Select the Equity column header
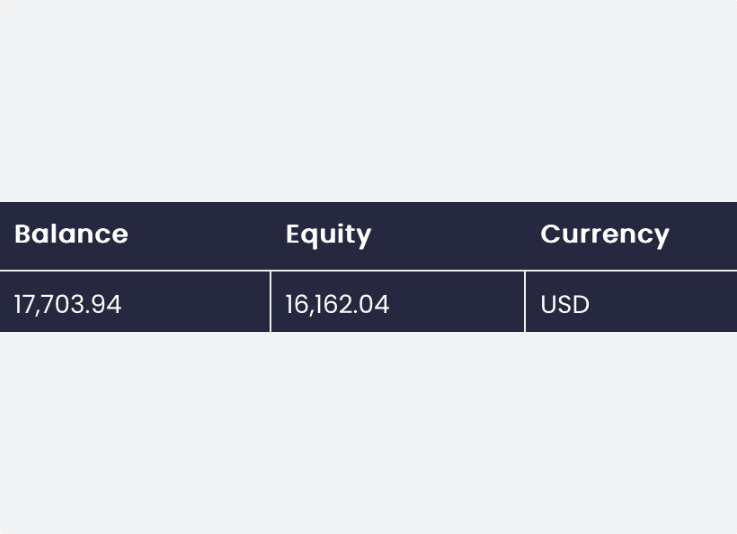This screenshot has height=534, width=737. point(328,234)
